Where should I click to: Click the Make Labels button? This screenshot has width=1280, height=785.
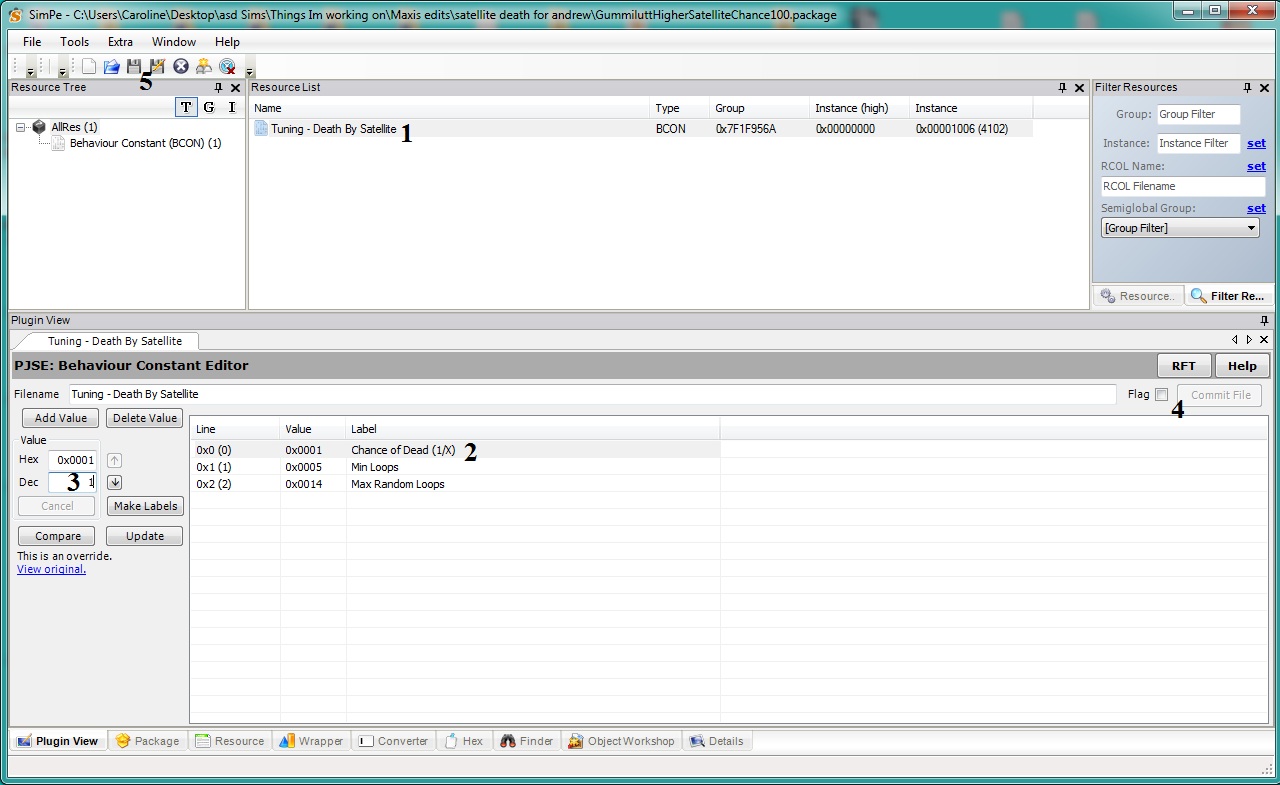click(145, 506)
